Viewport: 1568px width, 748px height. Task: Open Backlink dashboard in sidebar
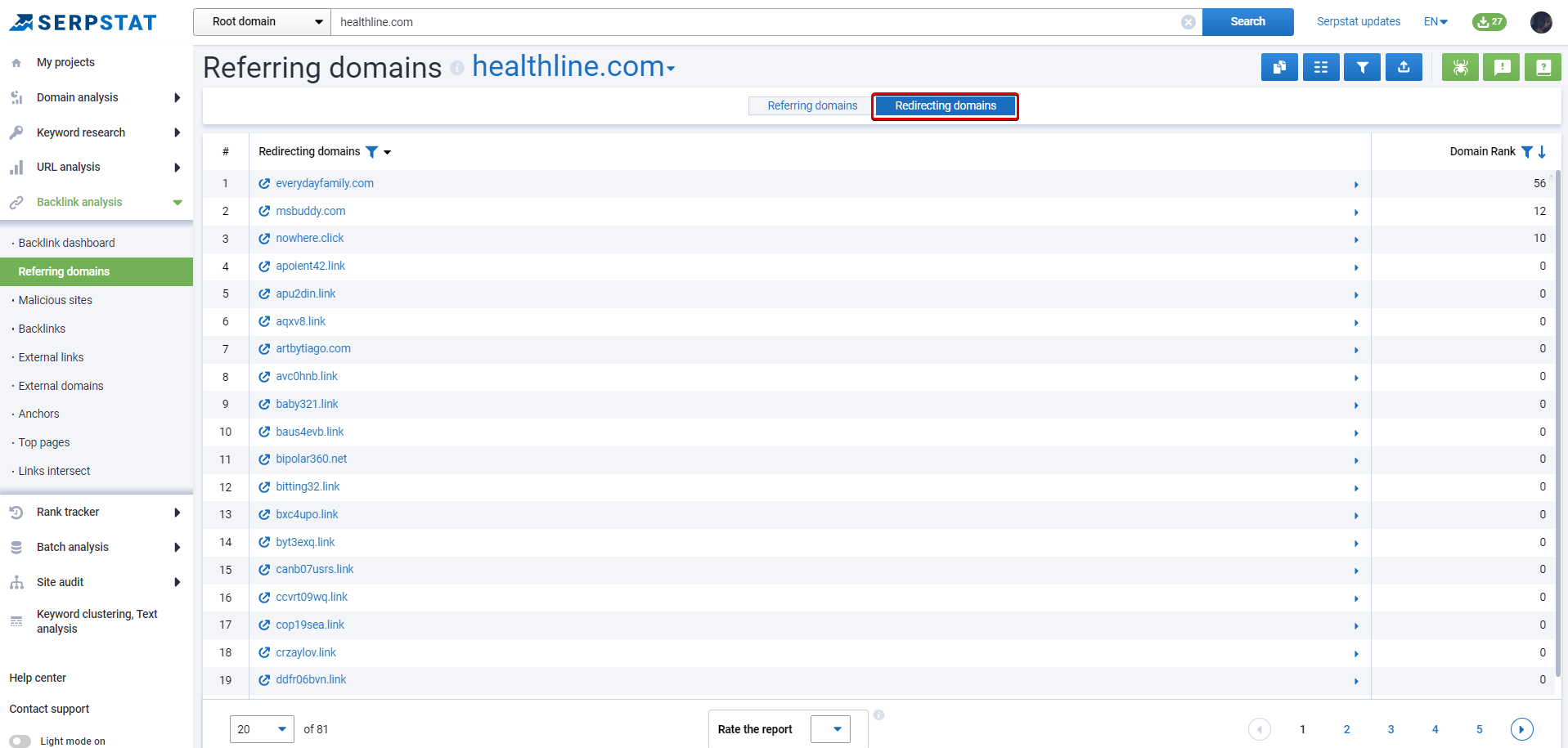point(66,244)
